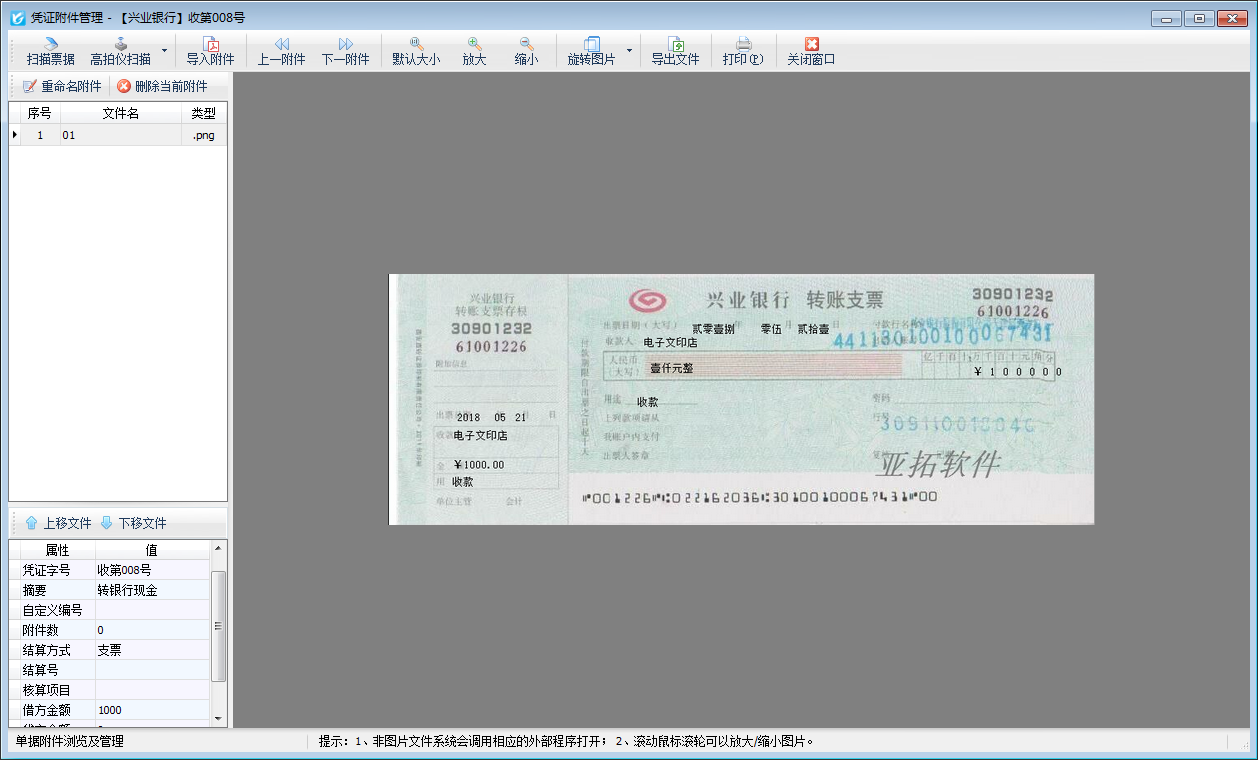1258x760 pixels.
Task: Delete the current attachment (删除当前附件)
Action: coord(162,86)
